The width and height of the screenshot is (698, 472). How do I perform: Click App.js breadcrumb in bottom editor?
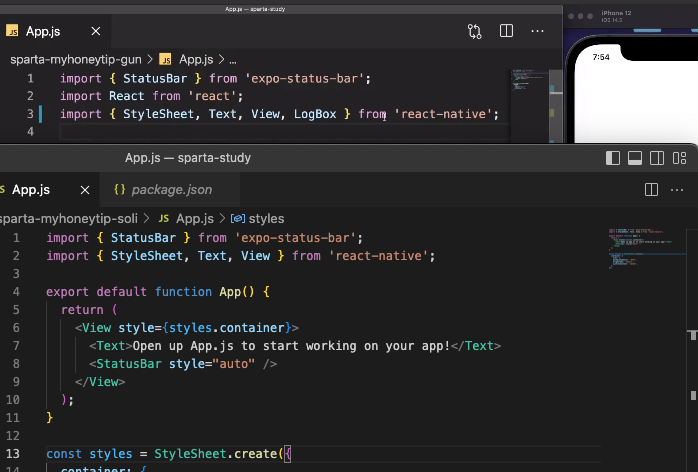(195, 219)
